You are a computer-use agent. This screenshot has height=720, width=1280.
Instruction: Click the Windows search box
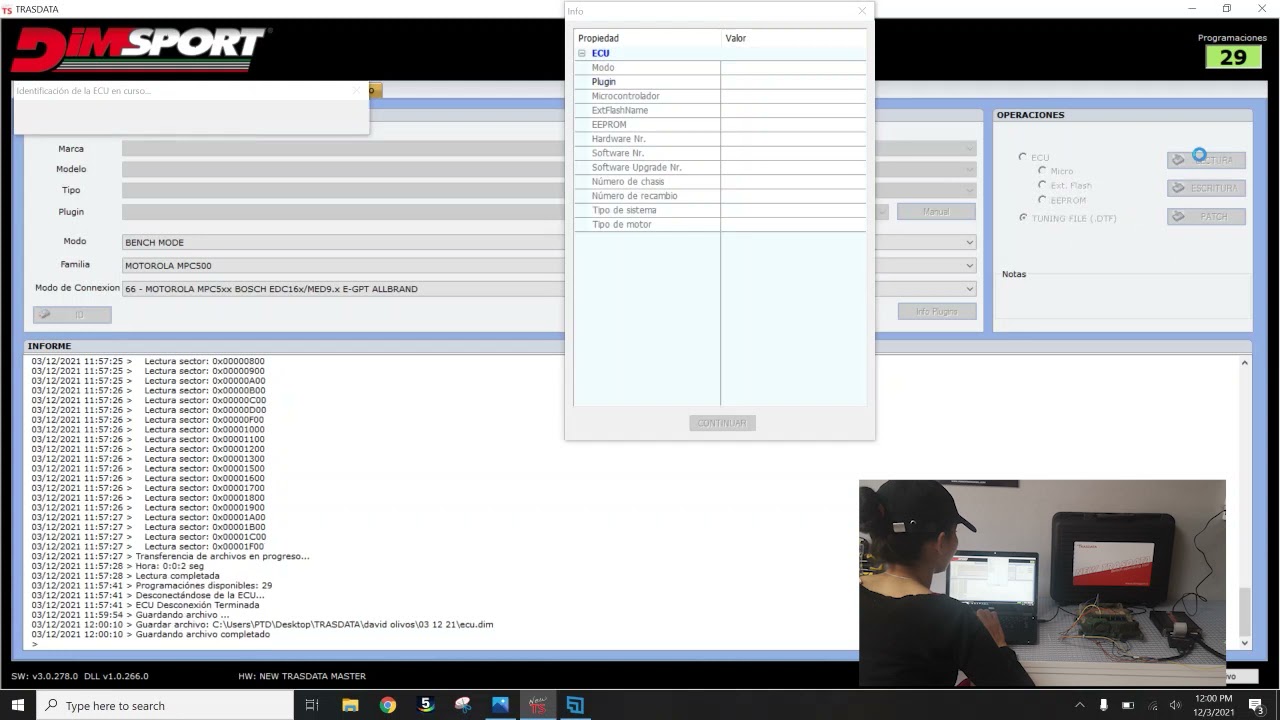[x=165, y=705]
